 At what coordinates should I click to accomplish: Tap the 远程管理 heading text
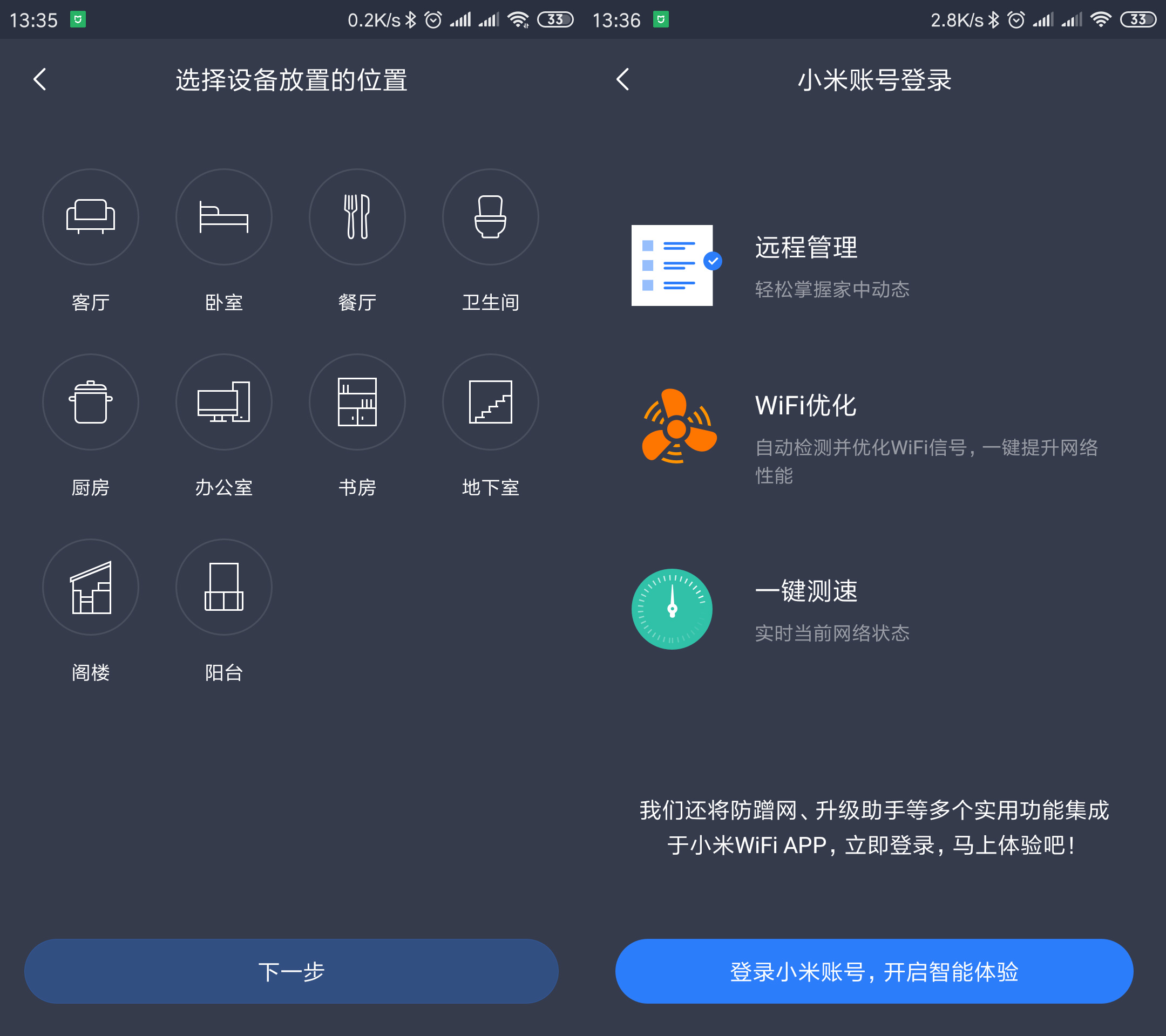[x=806, y=248]
